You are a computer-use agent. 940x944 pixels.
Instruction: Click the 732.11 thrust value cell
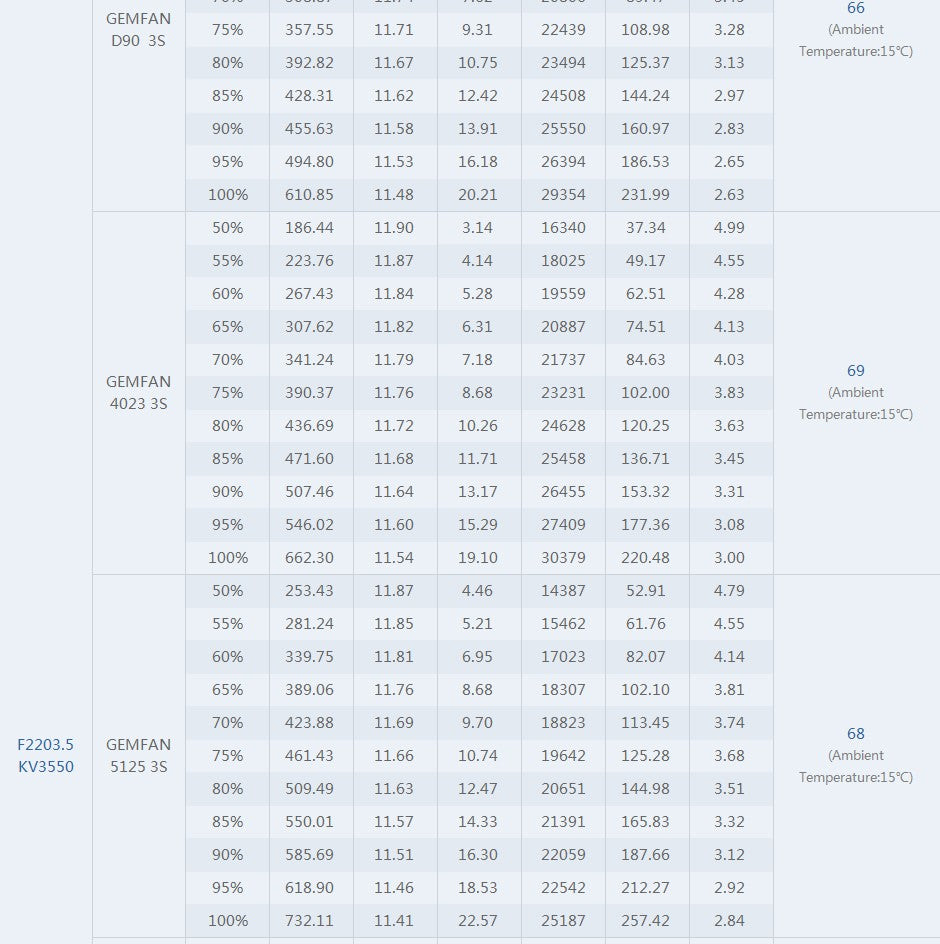[310, 920]
